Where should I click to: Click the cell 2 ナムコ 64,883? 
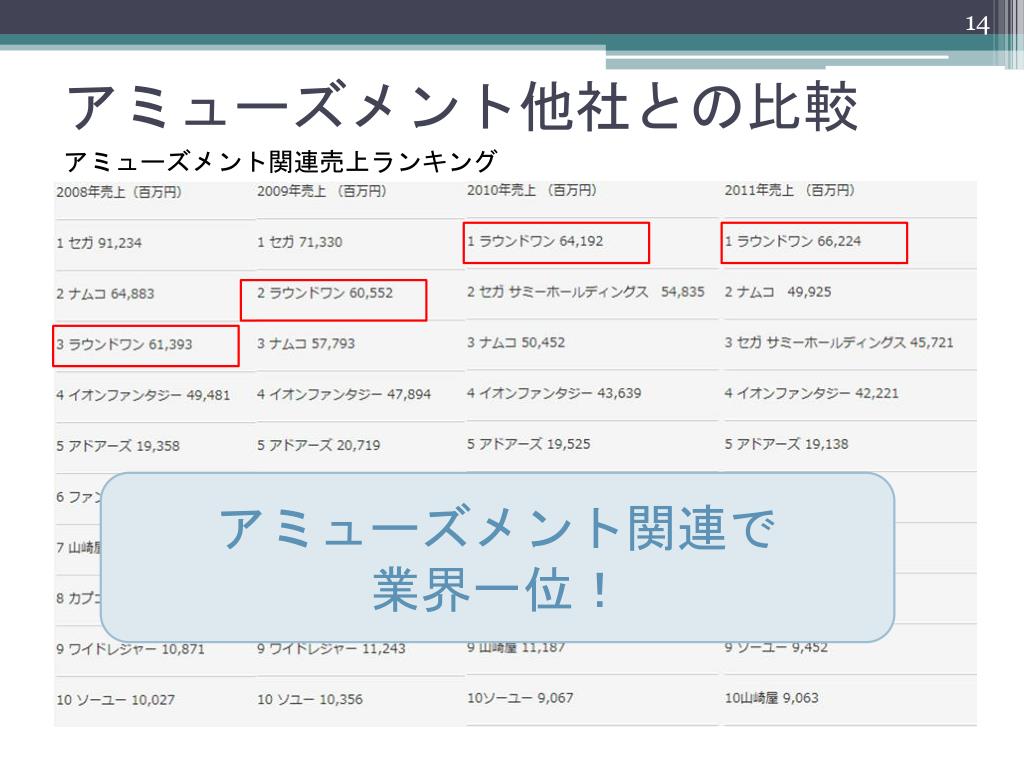pyautogui.click(x=105, y=294)
